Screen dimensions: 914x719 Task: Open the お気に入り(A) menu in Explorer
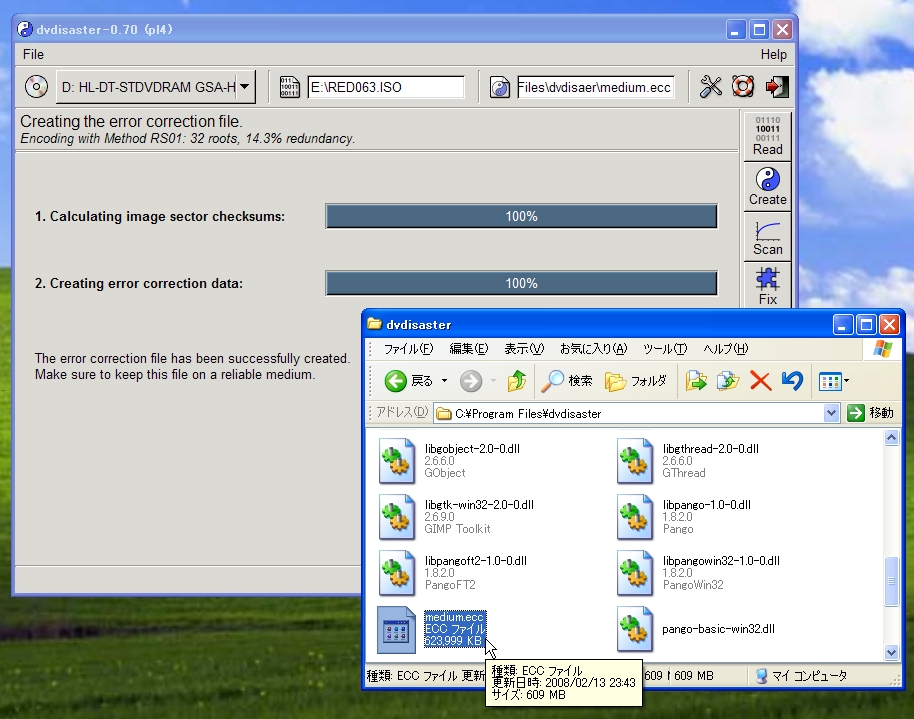593,349
